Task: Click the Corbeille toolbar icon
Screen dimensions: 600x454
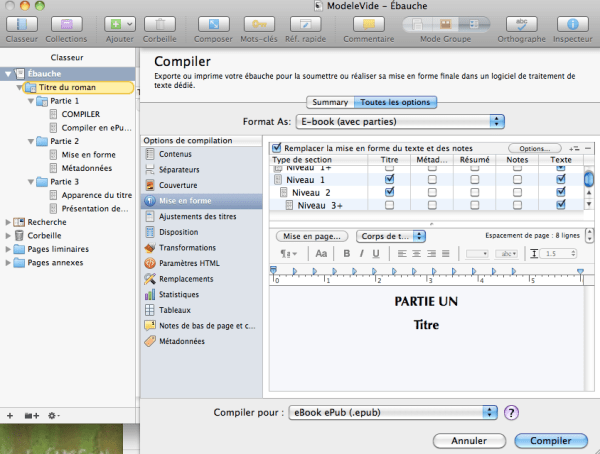Action: click(160, 23)
